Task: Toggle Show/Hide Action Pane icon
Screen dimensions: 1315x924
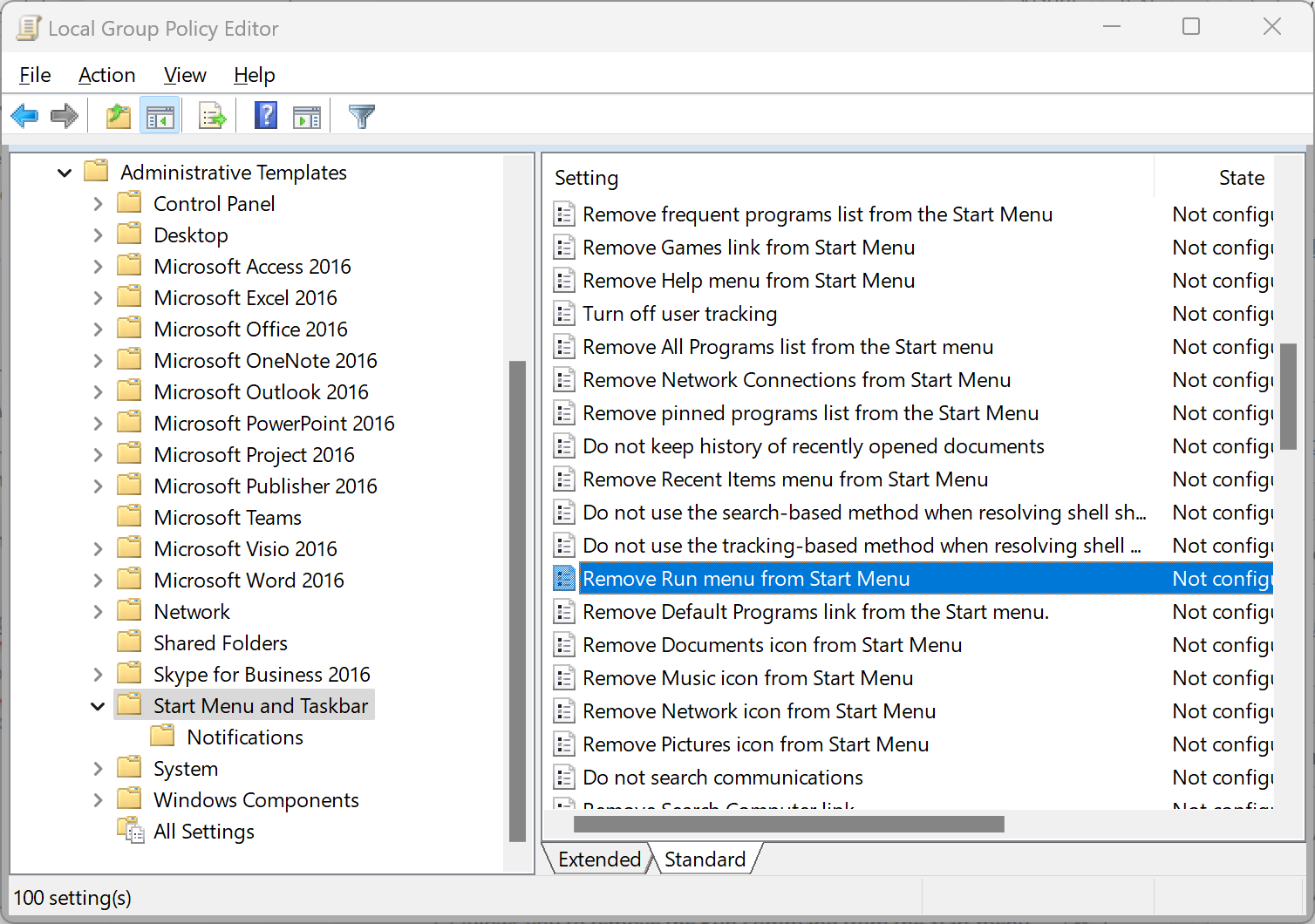Action: coord(307,116)
